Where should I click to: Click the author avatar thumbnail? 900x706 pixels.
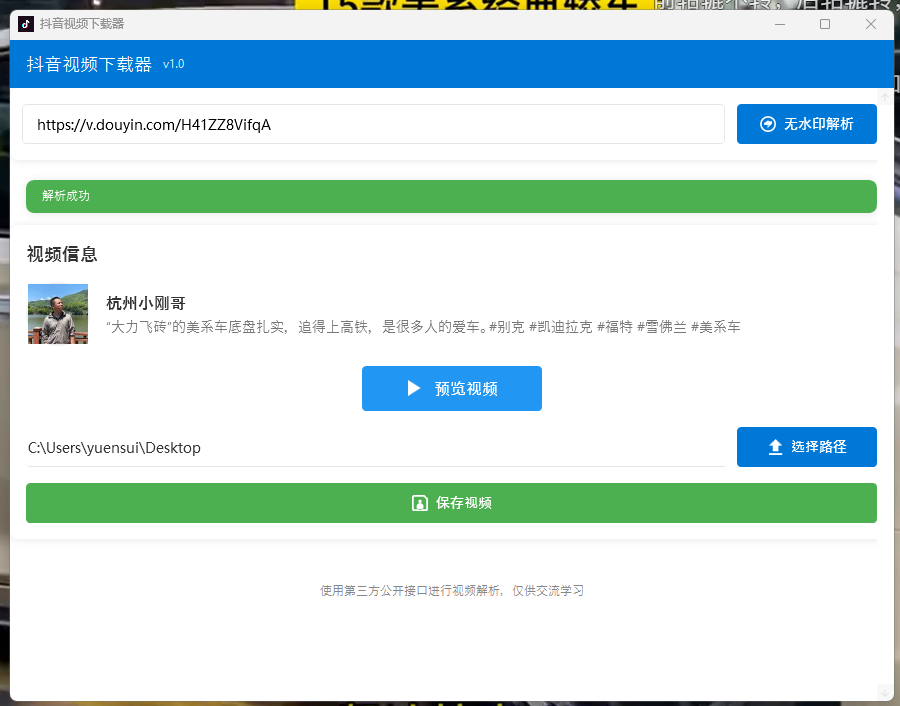(x=58, y=314)
